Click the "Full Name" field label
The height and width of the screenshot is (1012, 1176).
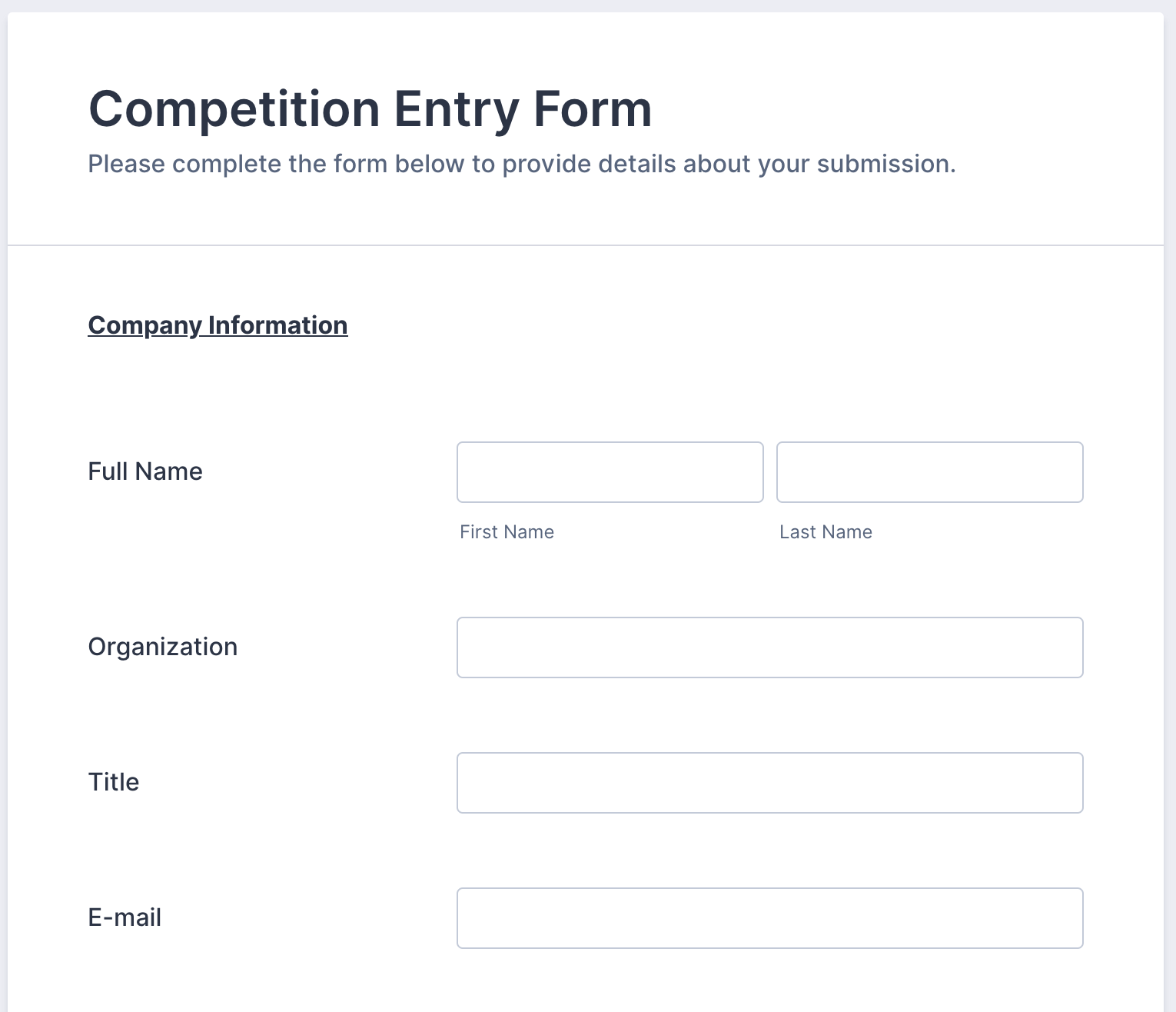tap(145, 471)
